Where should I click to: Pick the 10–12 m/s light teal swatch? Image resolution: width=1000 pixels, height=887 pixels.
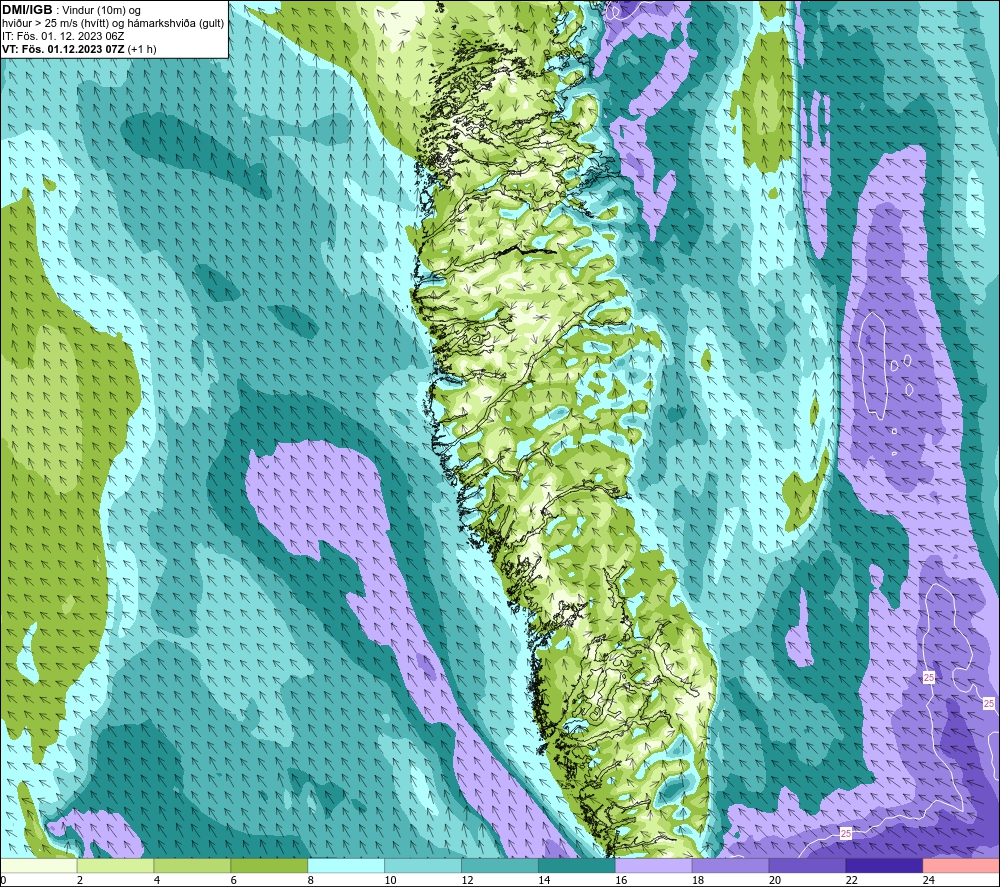click(423, 865)
